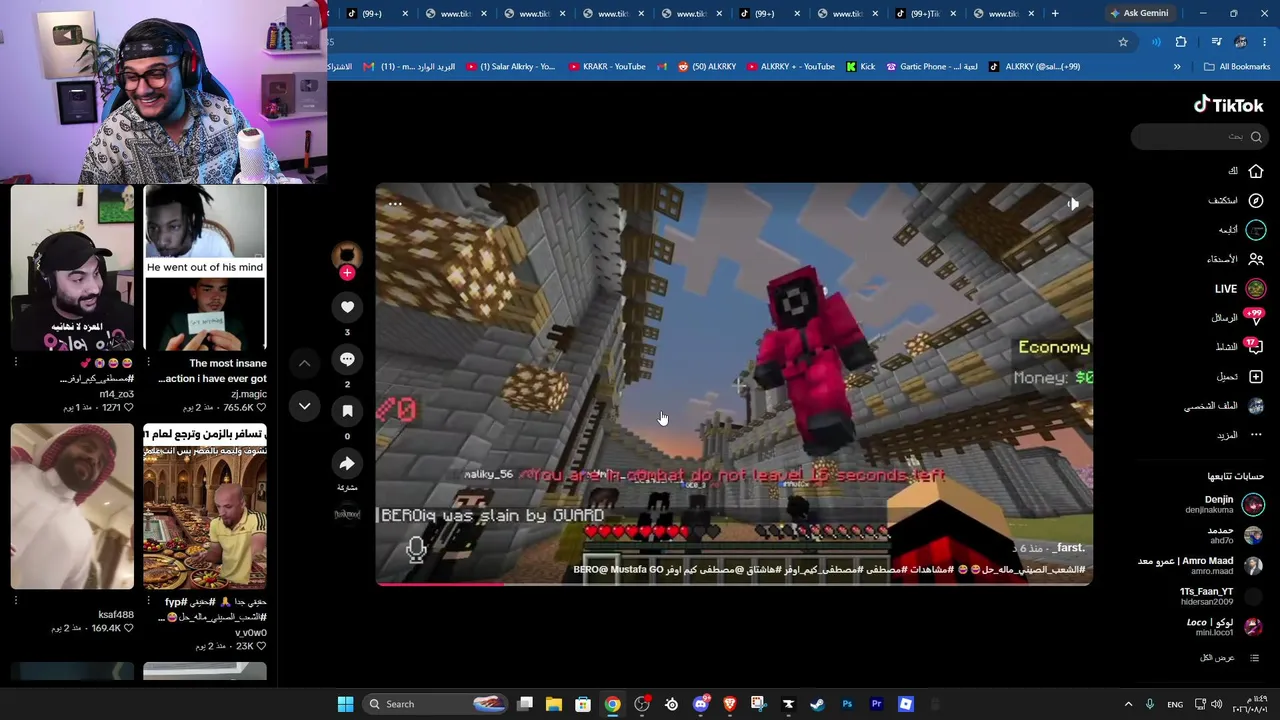Launch Photoshop from the taskbar
This screenshot has height=720, width=1280.
coord(847,704)
